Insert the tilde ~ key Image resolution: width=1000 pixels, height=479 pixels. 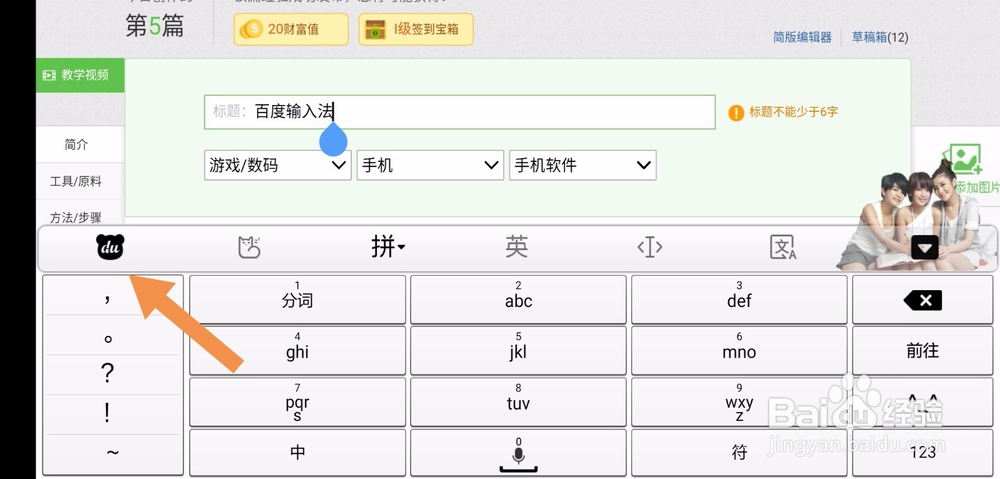coord(112,453)
